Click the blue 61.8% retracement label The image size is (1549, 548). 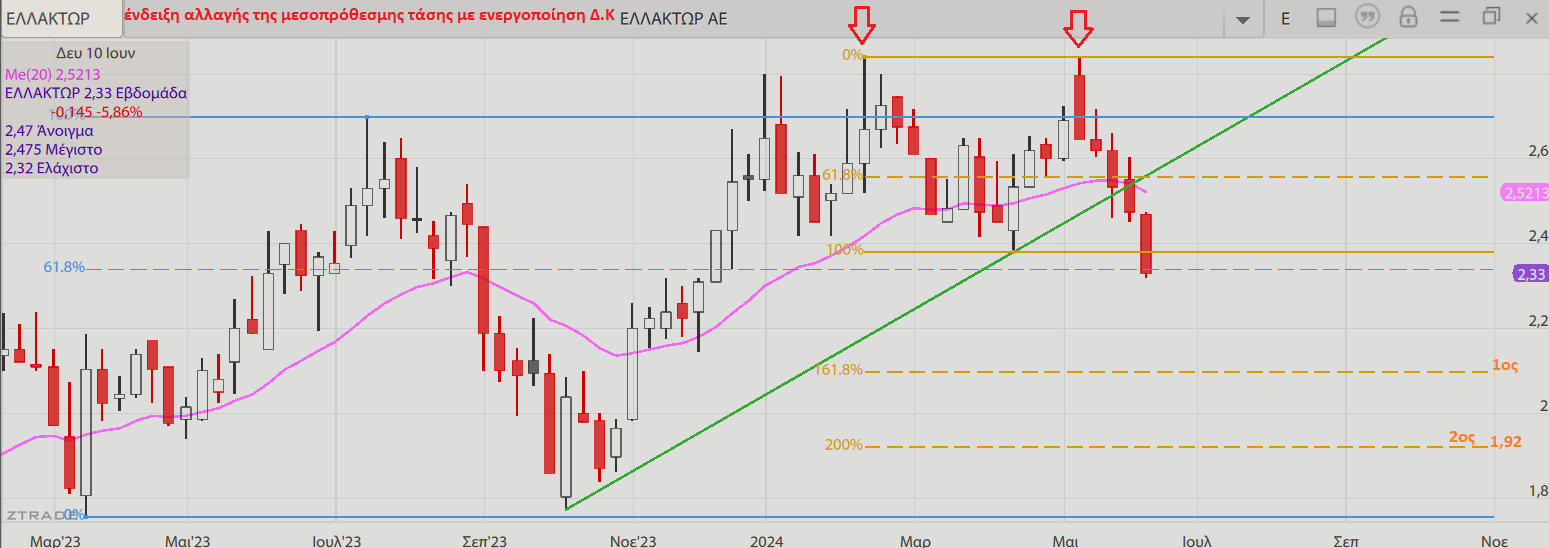coord(64,267)
